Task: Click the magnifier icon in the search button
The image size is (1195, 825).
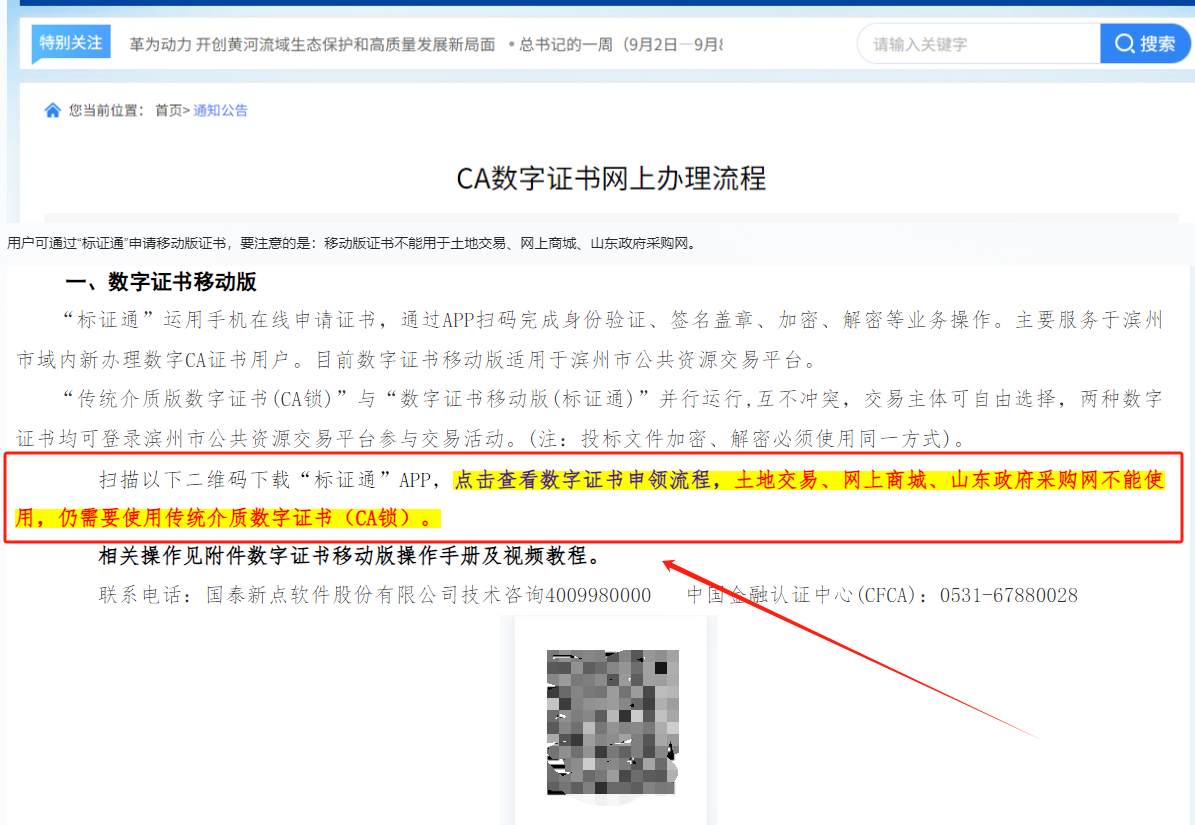Action: click(1124, 44)
